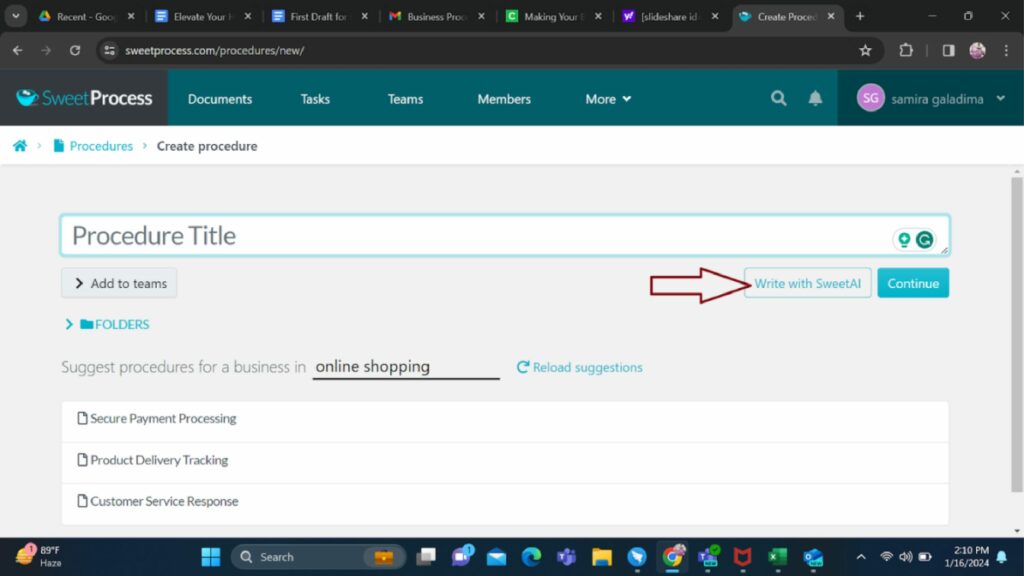This screenshot has height=576, width=1024.
Task: Bookmark this page with the star icon
Action: point(865,50)
